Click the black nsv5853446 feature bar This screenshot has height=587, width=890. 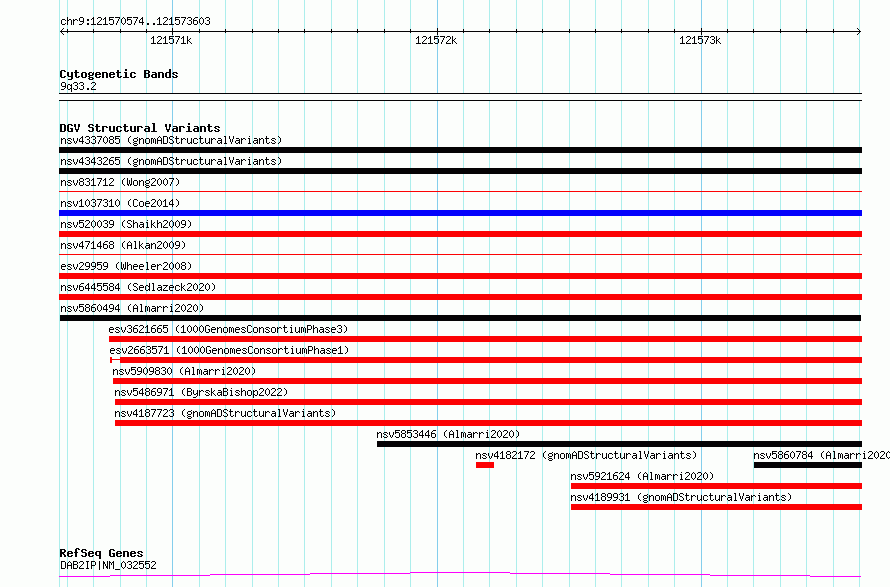tap(619, 444)
